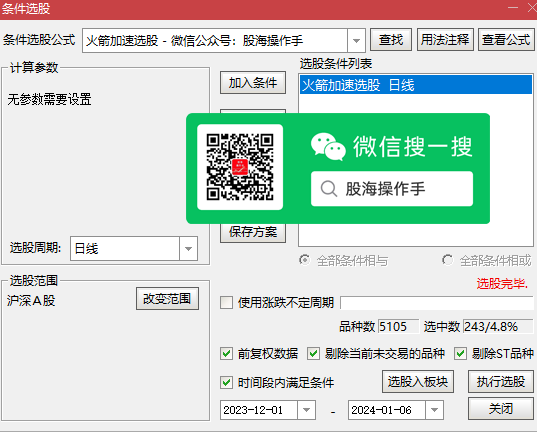The image size is (537, 432).
Task: Toggle 时间段内满足条件 checkbox
Action: tap(226, 382)
